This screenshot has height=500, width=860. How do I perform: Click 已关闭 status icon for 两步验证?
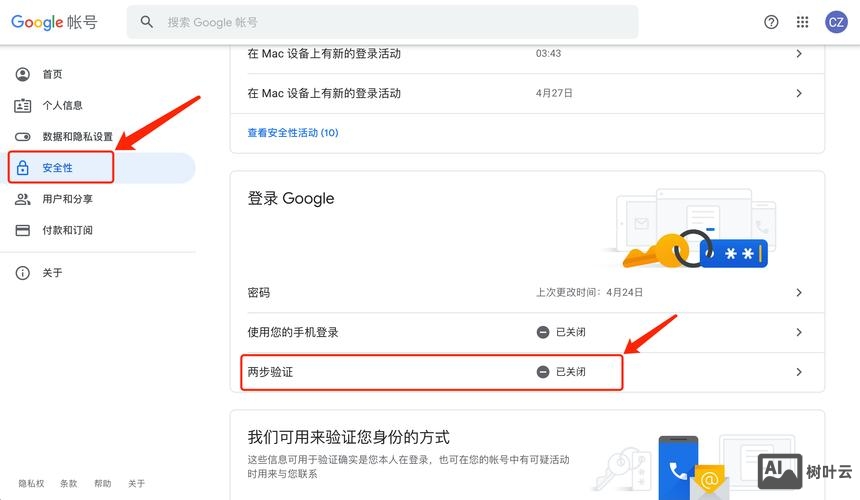[x=542, y=372]
